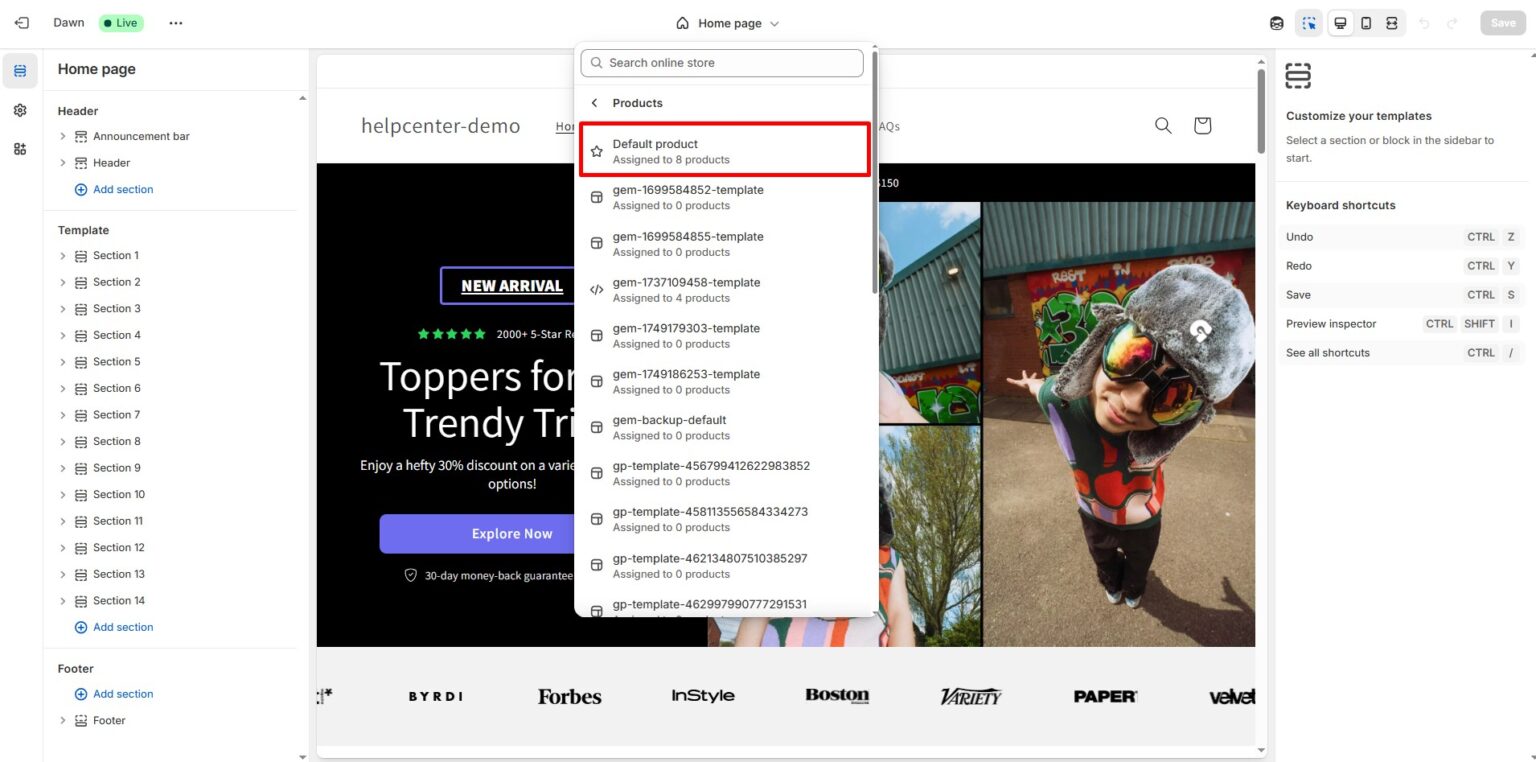Viewport: 1536px width, 762px height.
Task: Open the App embeds icon in sidebar
Action: 20,149
